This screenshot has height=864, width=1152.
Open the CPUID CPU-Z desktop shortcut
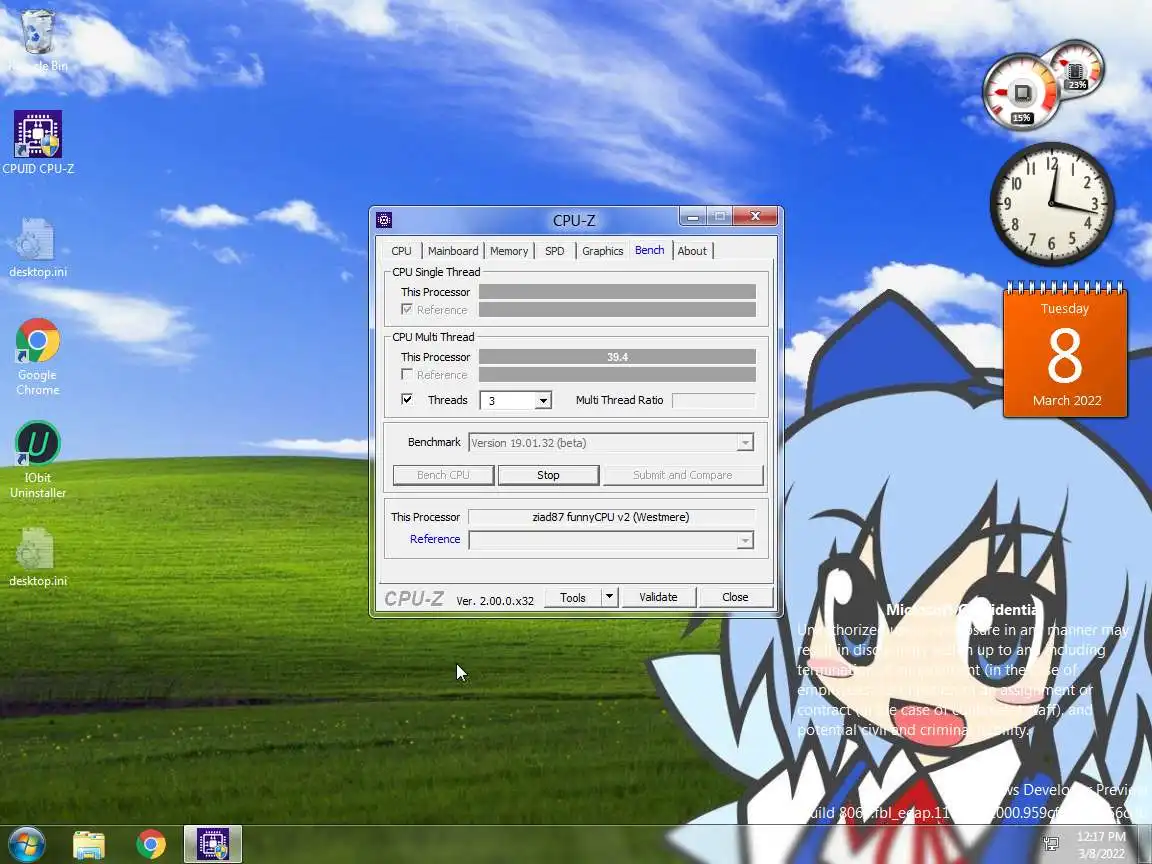coord(37,143)
